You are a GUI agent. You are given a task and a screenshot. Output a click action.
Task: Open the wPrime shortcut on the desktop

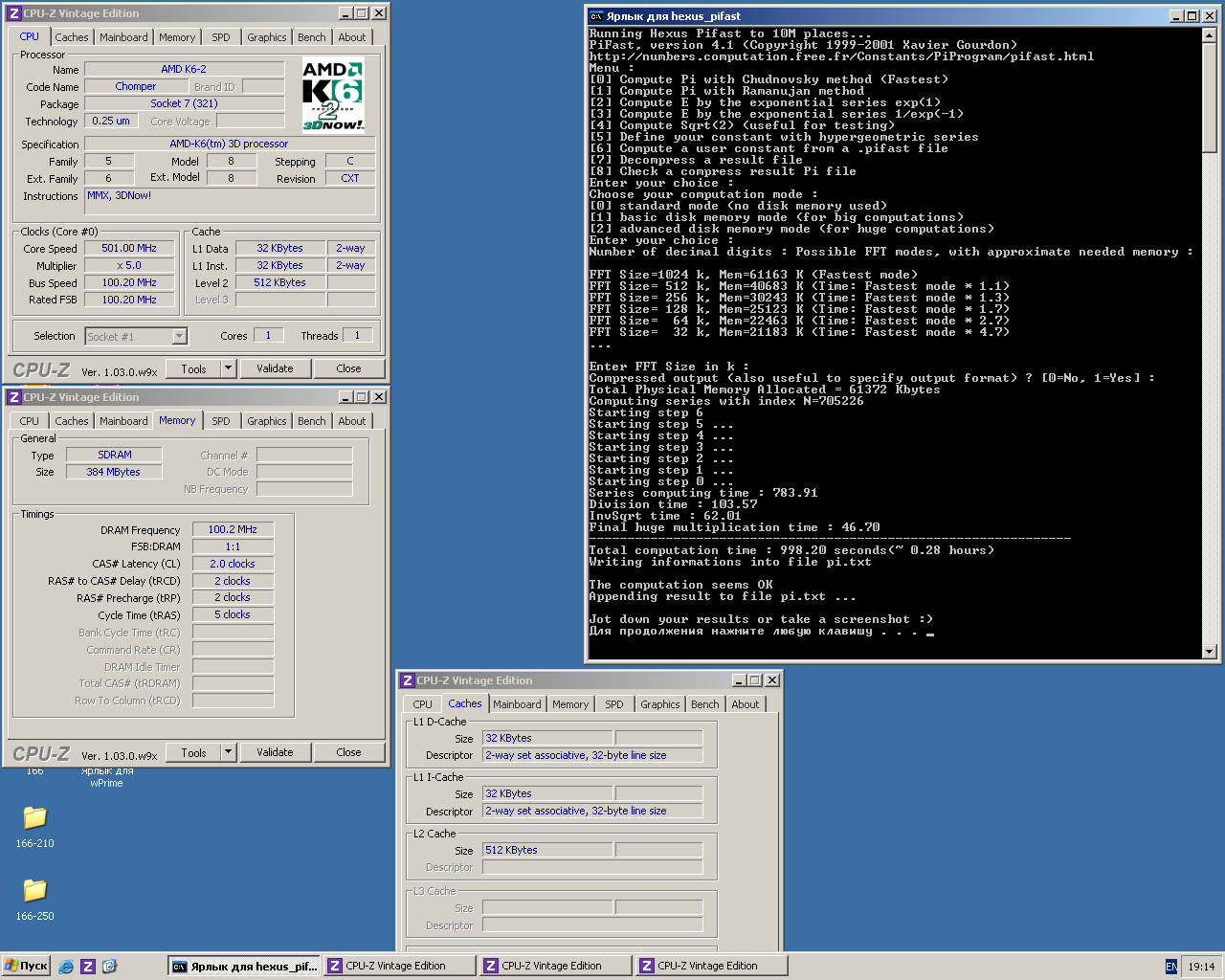pos(106,777)
